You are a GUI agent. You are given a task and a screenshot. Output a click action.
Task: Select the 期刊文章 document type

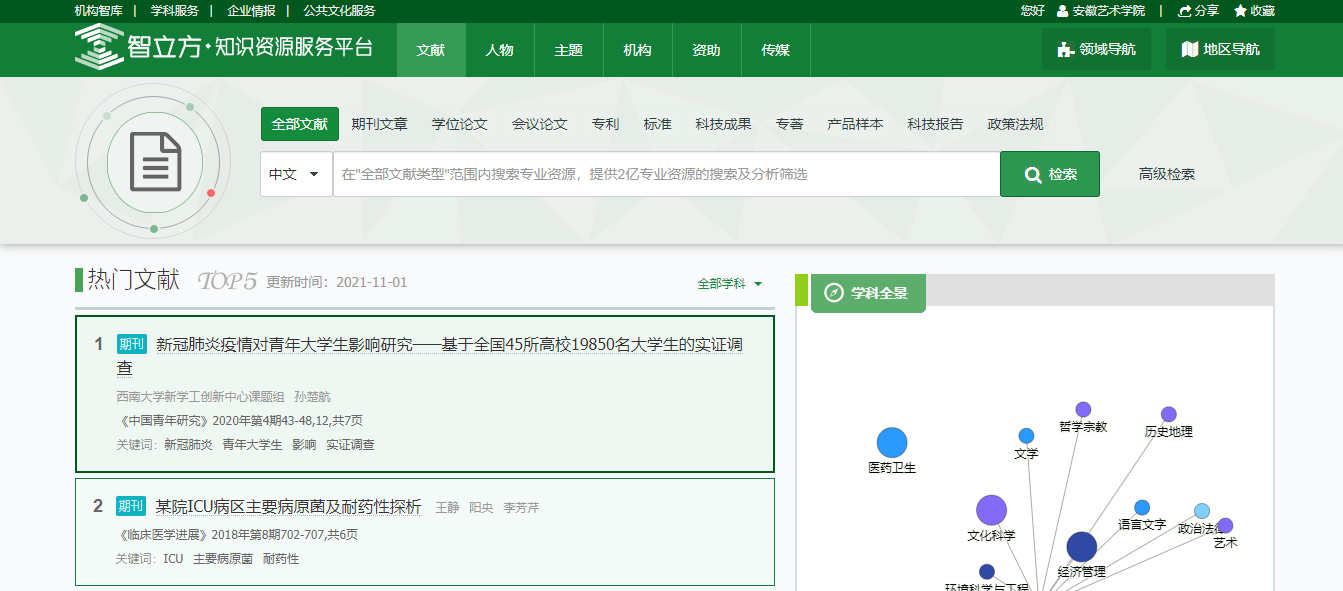[x=379, y=124]
